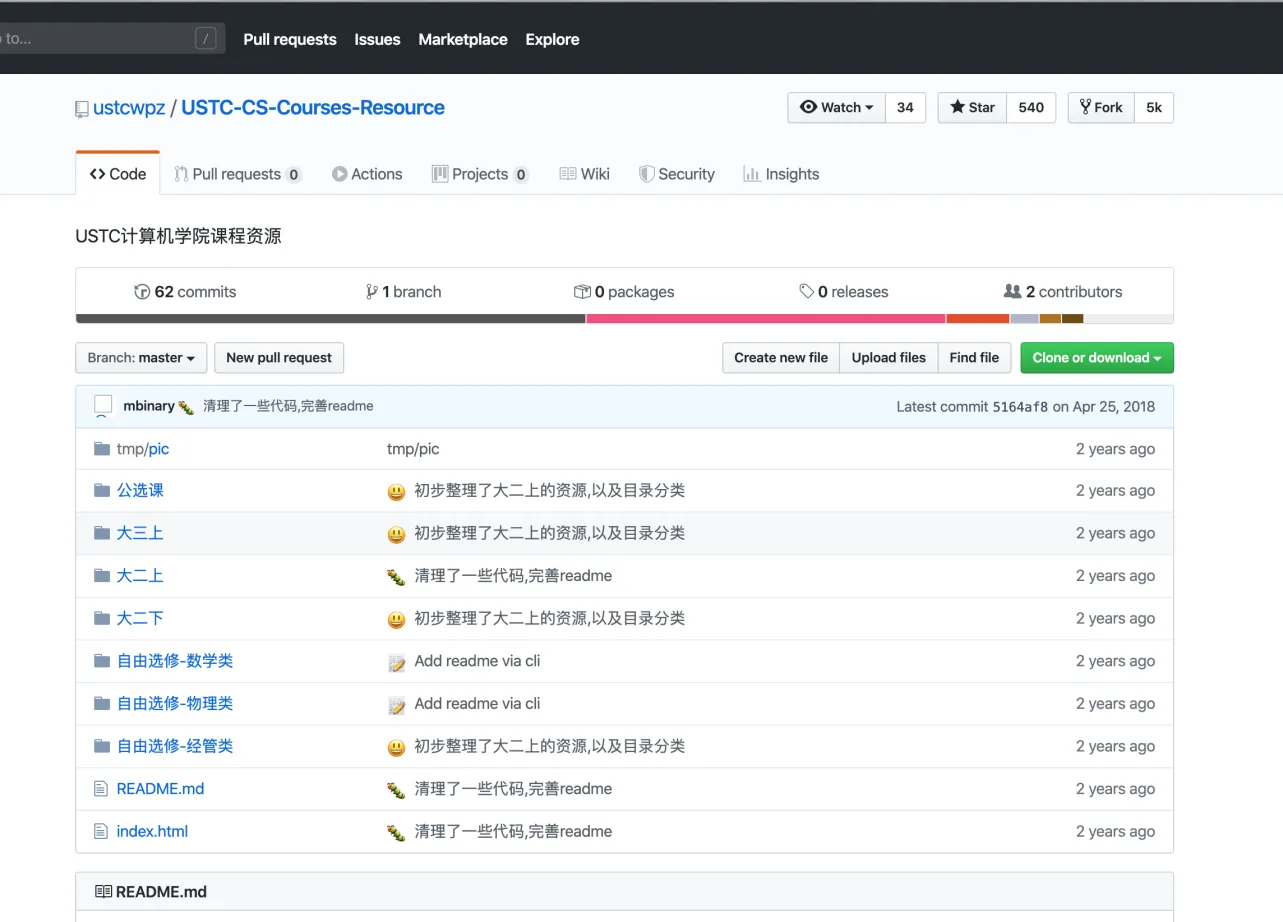Open the README.md file link
This screenshot has height=922, width=1283.
[160, 789]
